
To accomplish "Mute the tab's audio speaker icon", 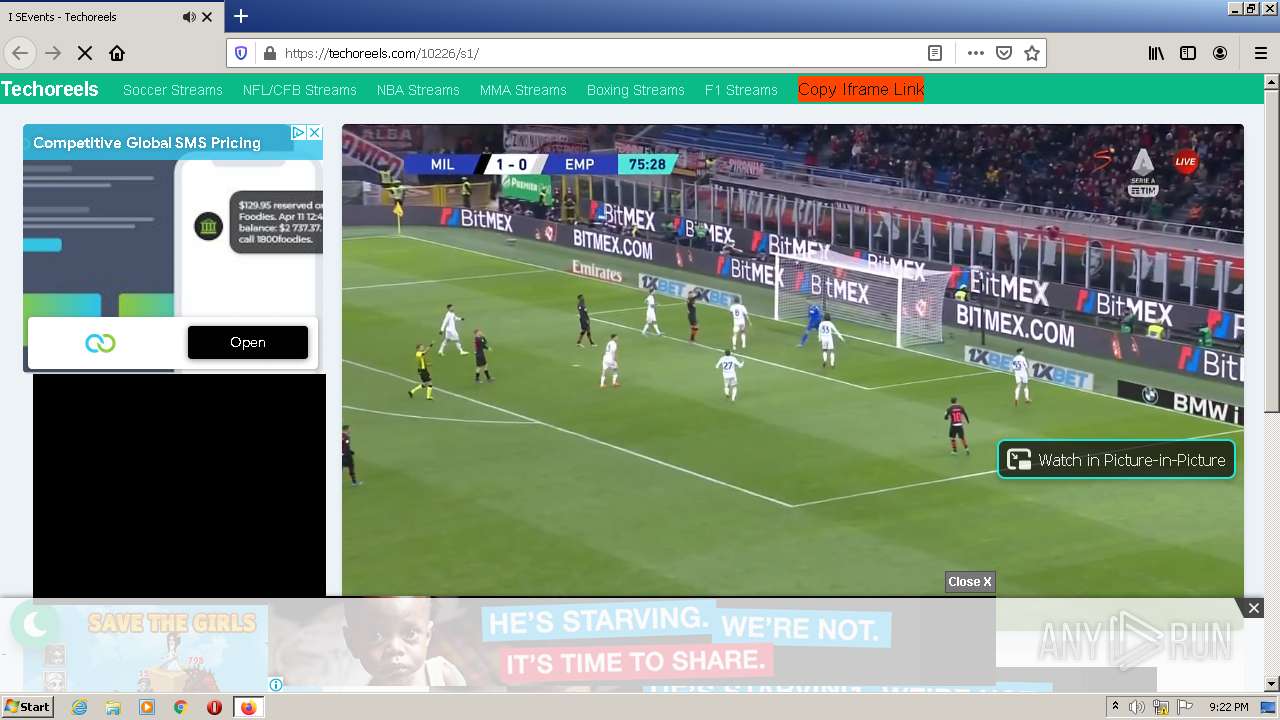I will coord(189,17).
